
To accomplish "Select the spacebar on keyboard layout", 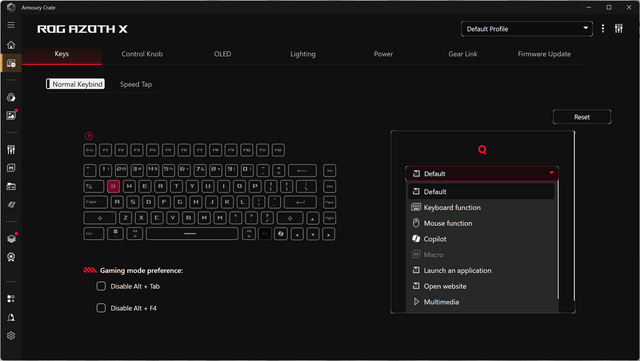I will 192,234.
